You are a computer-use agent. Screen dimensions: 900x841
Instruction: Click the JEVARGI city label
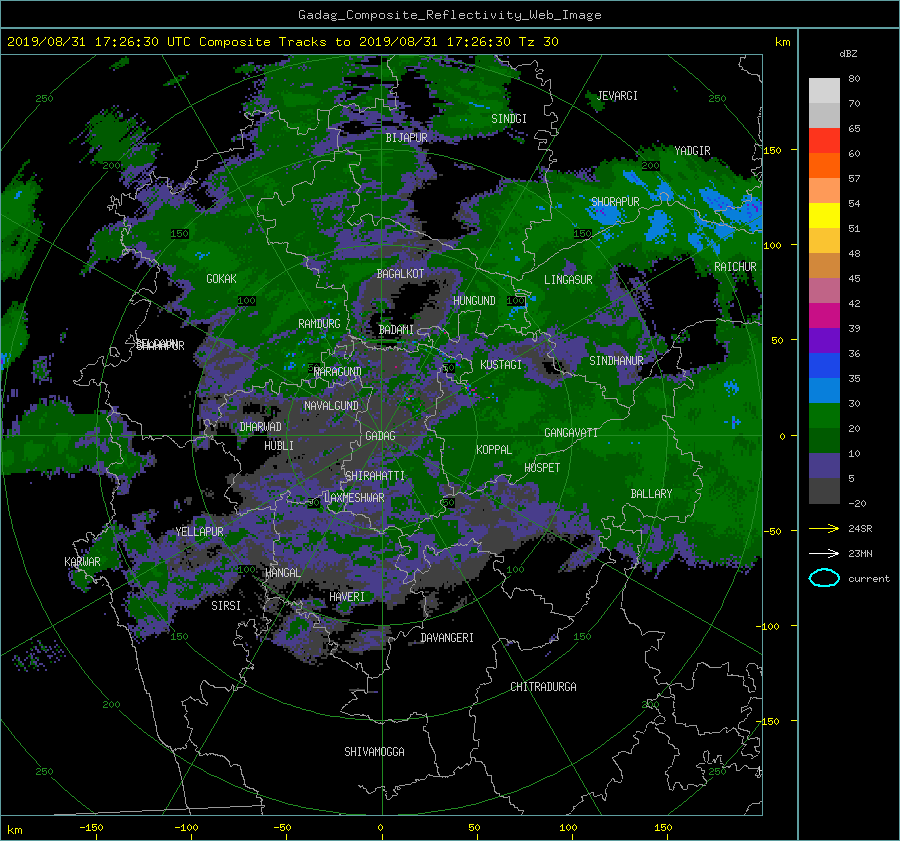coord(617,96)
